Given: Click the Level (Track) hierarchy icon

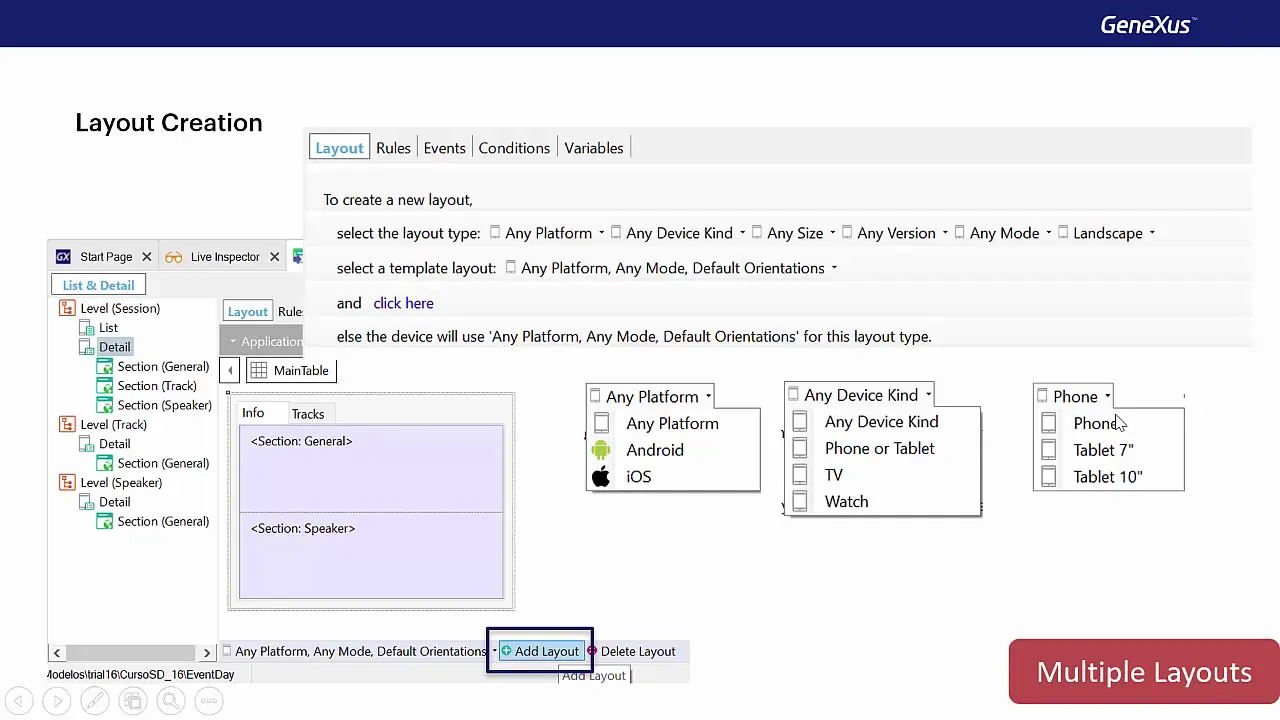Looking at the screenshot, I should click(68, 425).
